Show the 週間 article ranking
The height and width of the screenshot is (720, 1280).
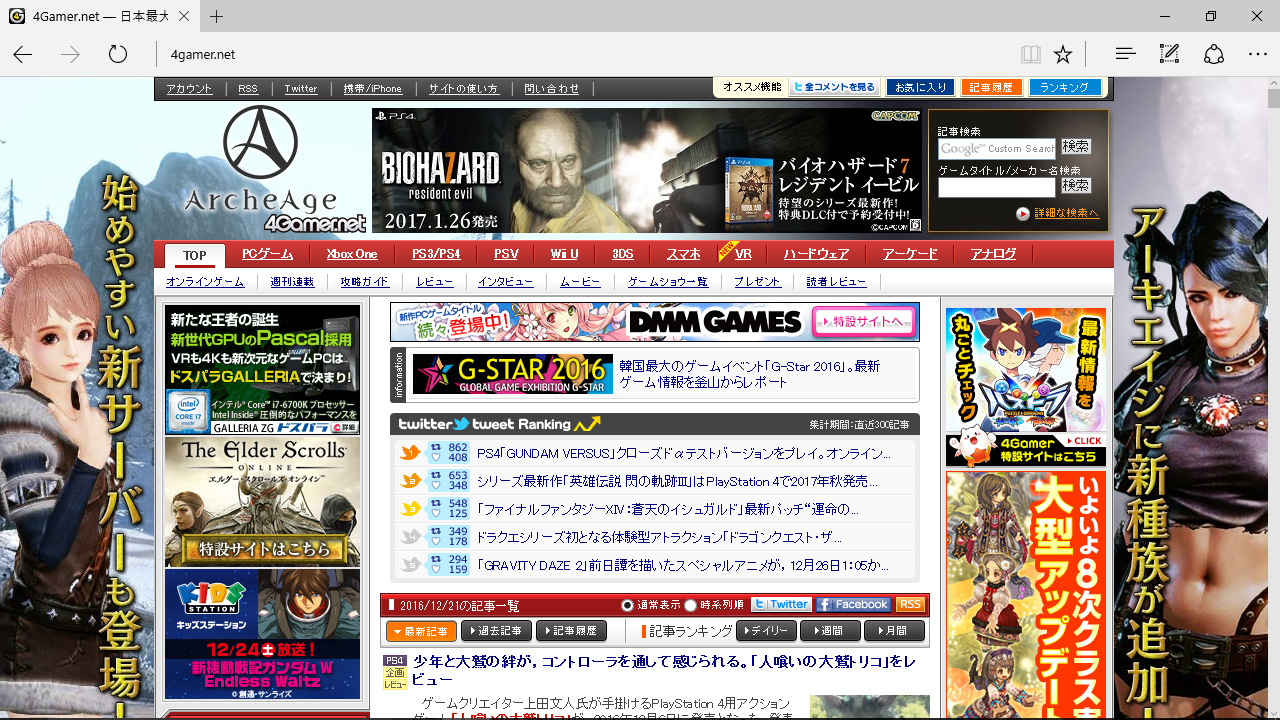point(830,631)
